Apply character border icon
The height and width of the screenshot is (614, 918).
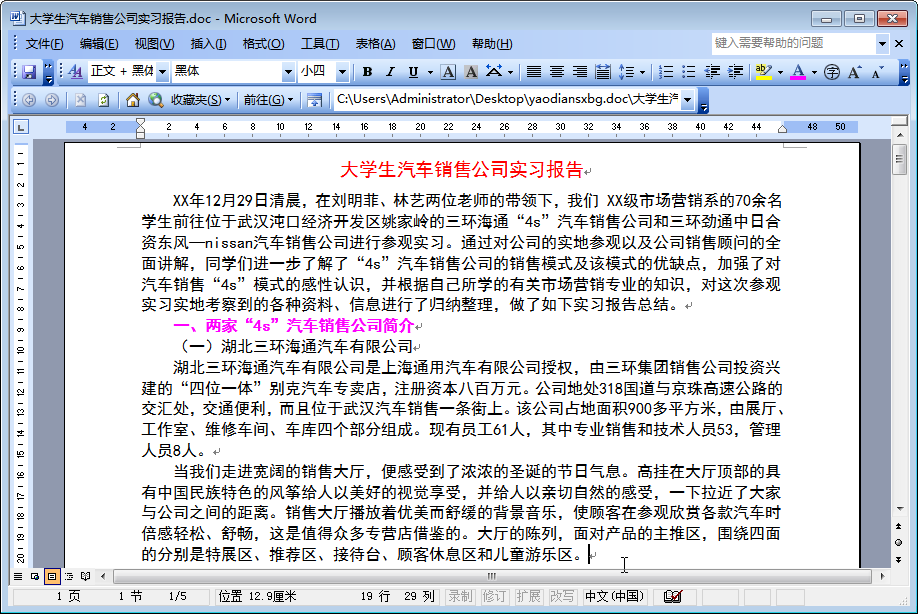[x=448, y=72]
